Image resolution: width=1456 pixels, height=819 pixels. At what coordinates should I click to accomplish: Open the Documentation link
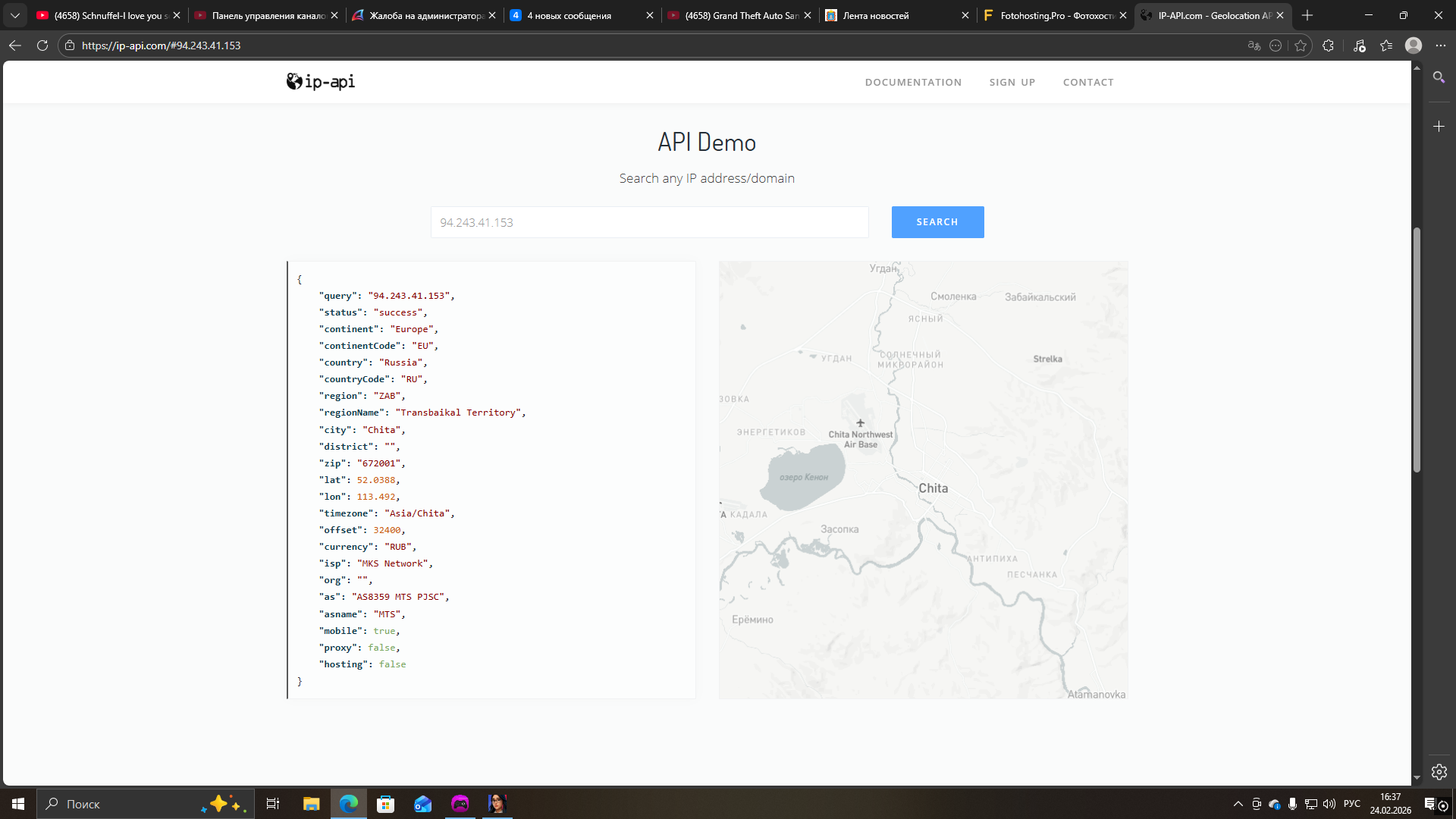tap(913, 82)
